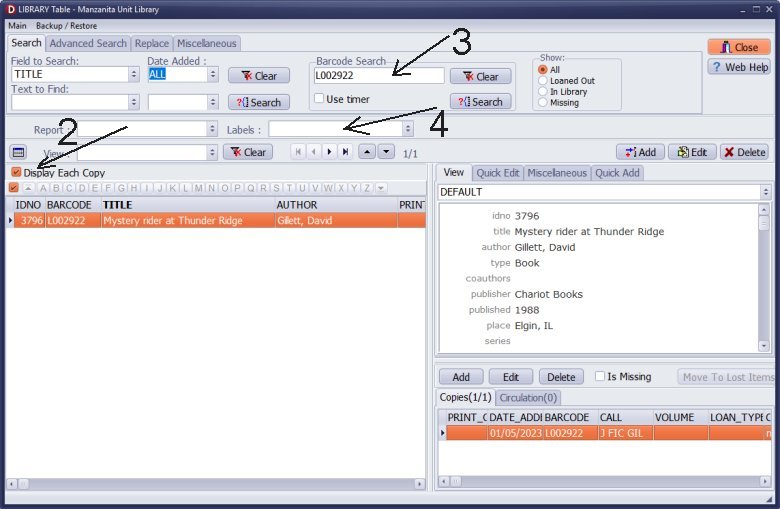
Task: Delete the selected library record
Action: coord(745,152)
